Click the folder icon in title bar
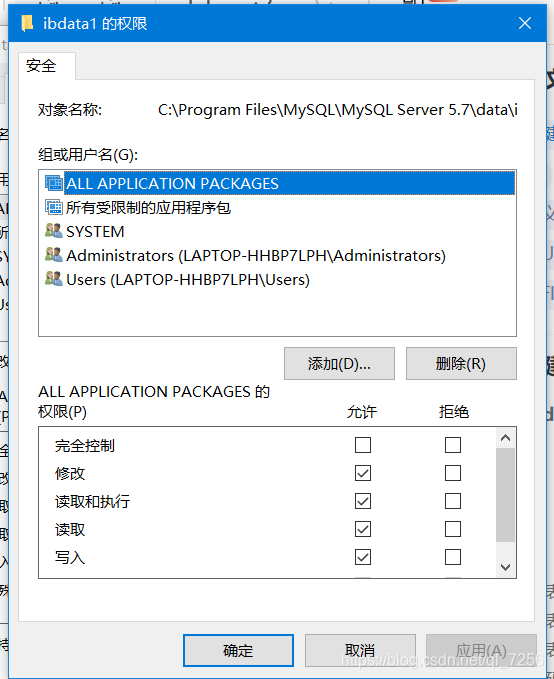 point(27,23)
